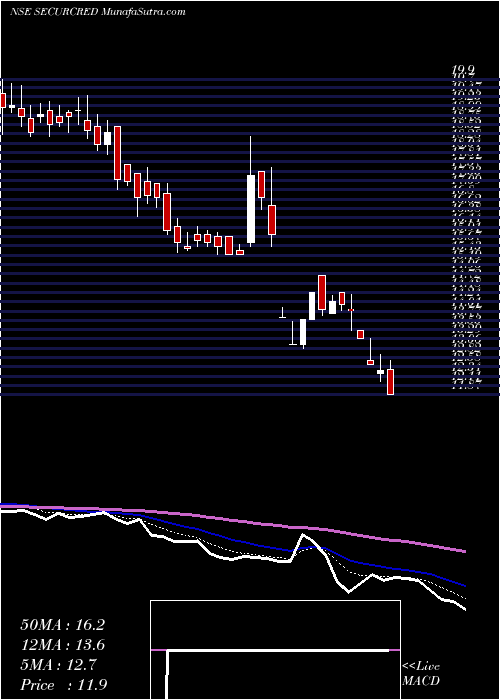The image size is (500, 700).
Task: Click the last red candlestick at chart bottom
Action: pyautogui.click(x=390, y=382)
